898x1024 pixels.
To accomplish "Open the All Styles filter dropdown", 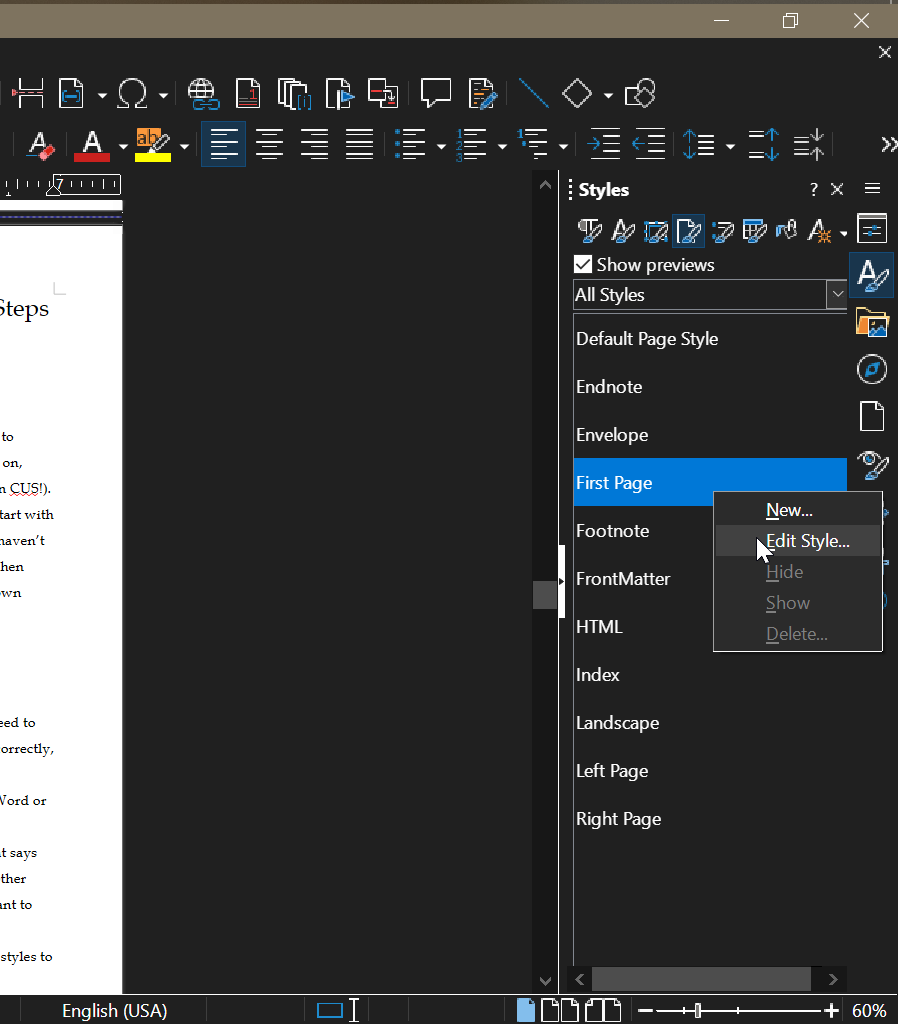I will coord(837,295).
